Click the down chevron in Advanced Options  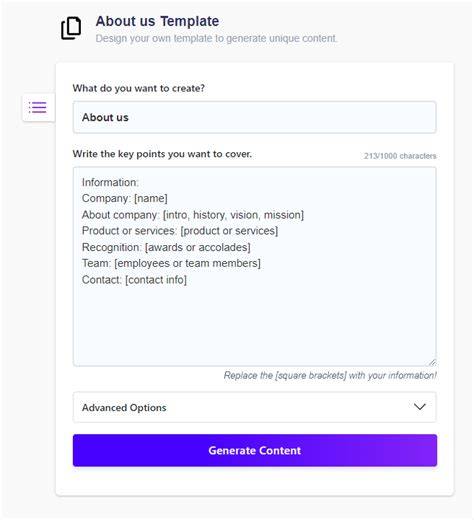[x=420, y=407]
